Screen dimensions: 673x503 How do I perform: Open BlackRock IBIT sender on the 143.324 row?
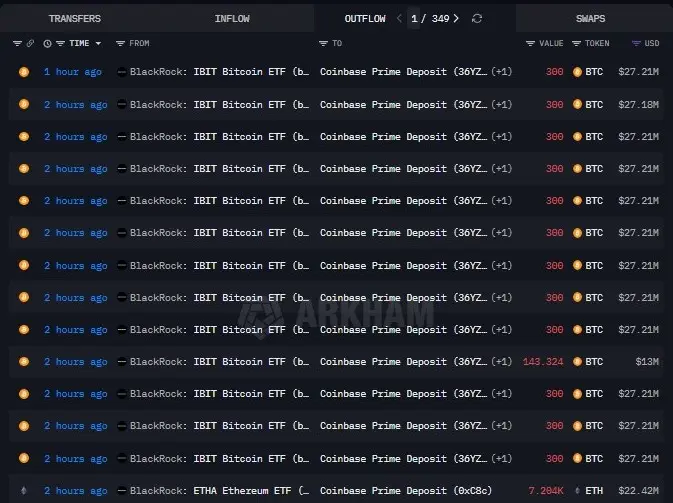219,361
